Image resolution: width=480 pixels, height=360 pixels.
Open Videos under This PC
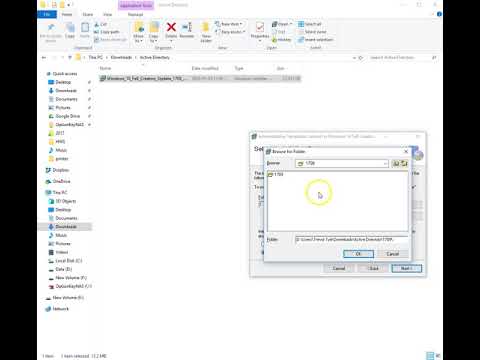[61, 252]
